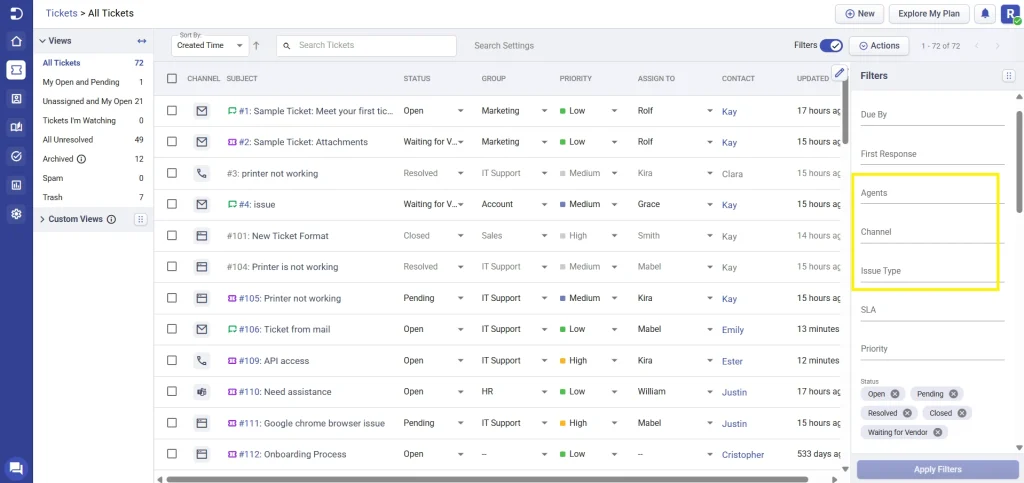Click the info icon next to Archived
This screenshot has height=483, width=1024.
coord(82,159)
